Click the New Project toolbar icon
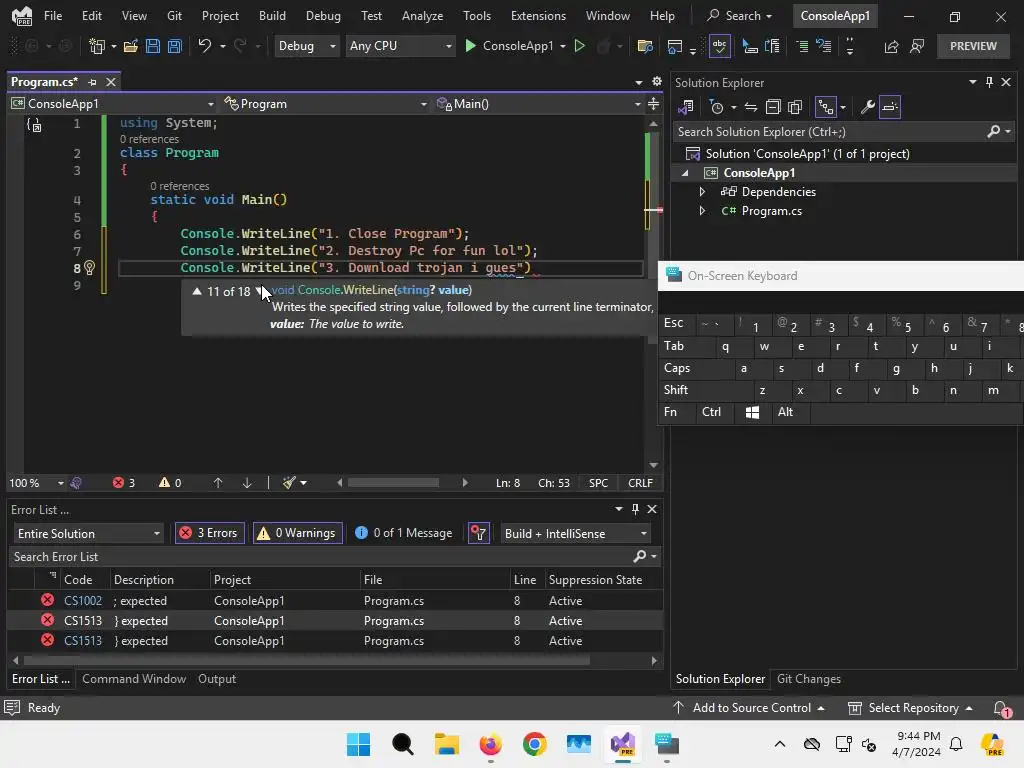This screenshot has height=768, width=1024. [97, 46]
